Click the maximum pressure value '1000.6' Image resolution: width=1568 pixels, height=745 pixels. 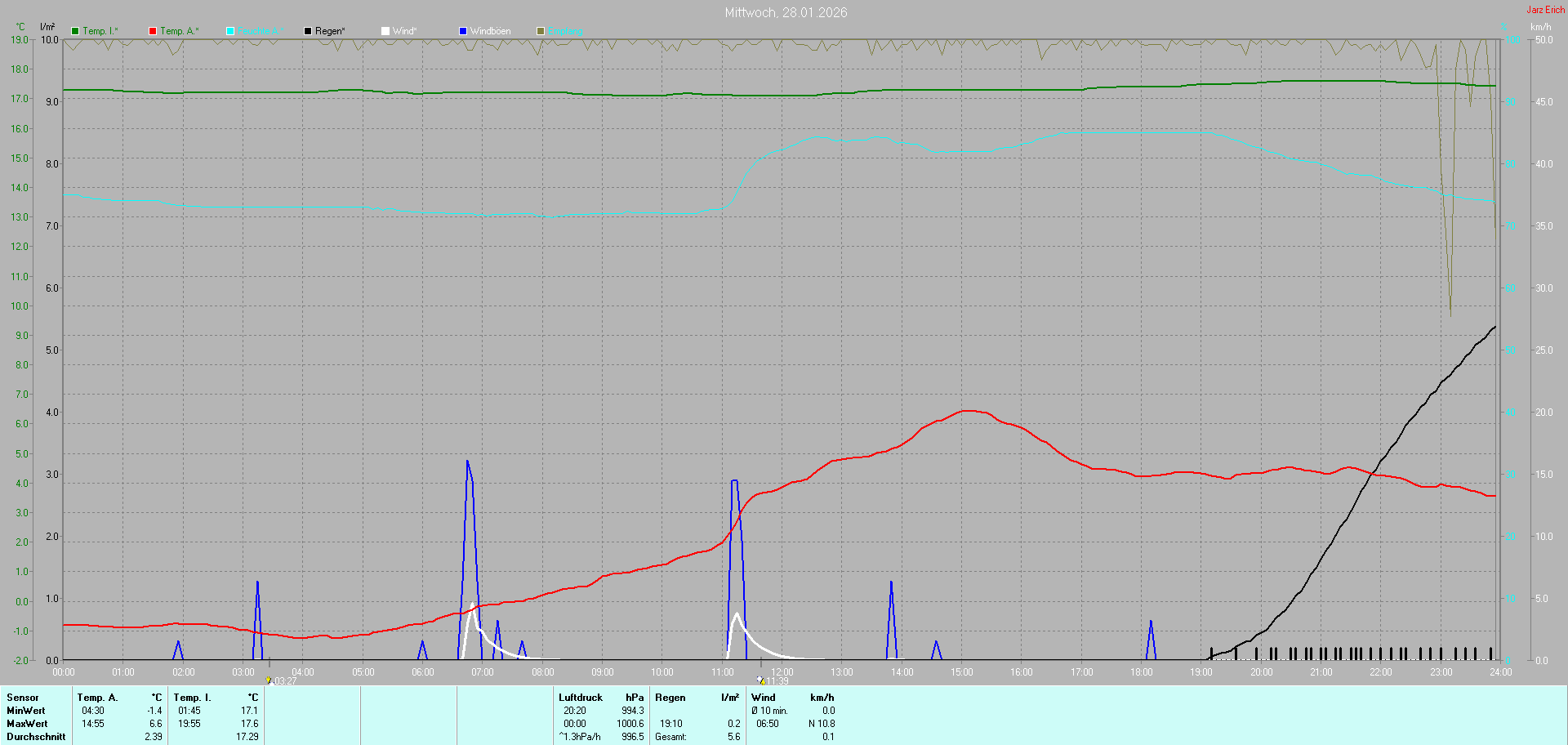click(630, 724)
